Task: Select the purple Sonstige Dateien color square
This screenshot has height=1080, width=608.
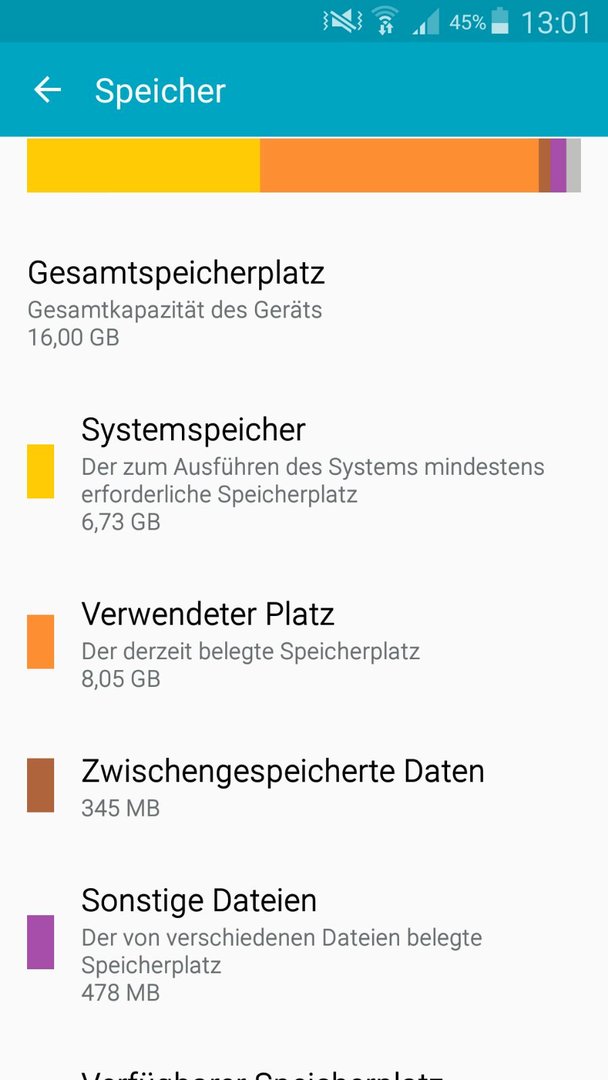Action: coord(41,942)
